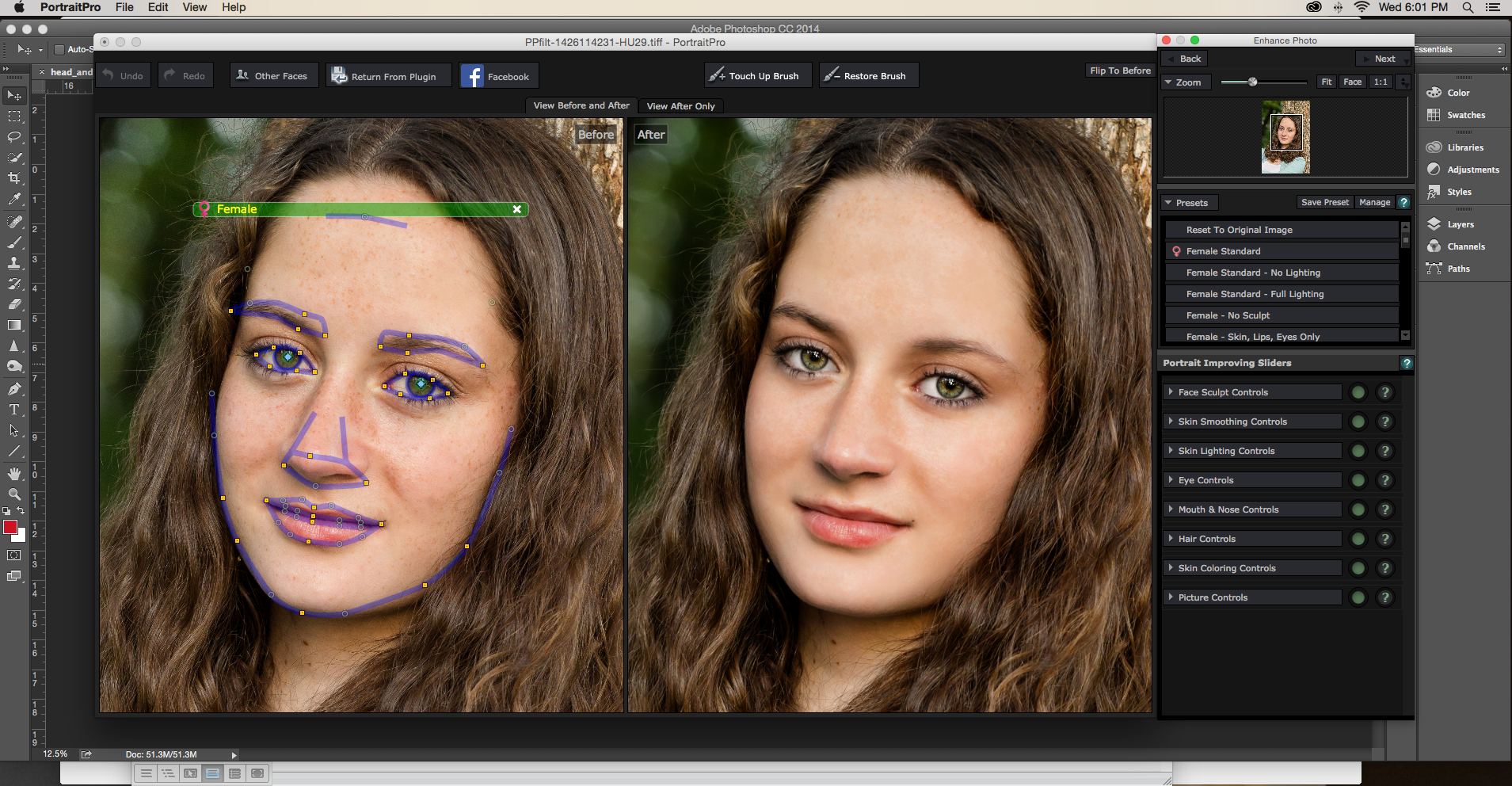Open help for Eye Controls
Viewport: 1512px width, 786px height.
(1385, 480)
